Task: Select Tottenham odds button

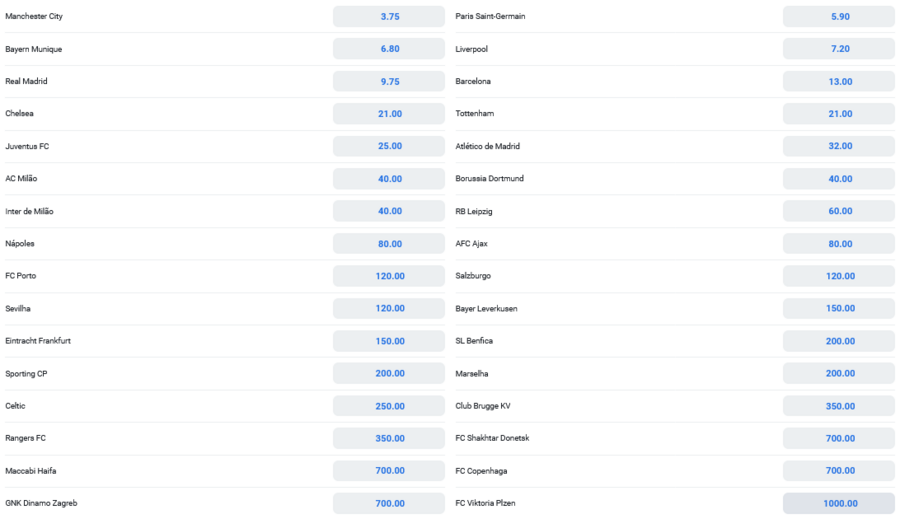Action: point(839,114)
